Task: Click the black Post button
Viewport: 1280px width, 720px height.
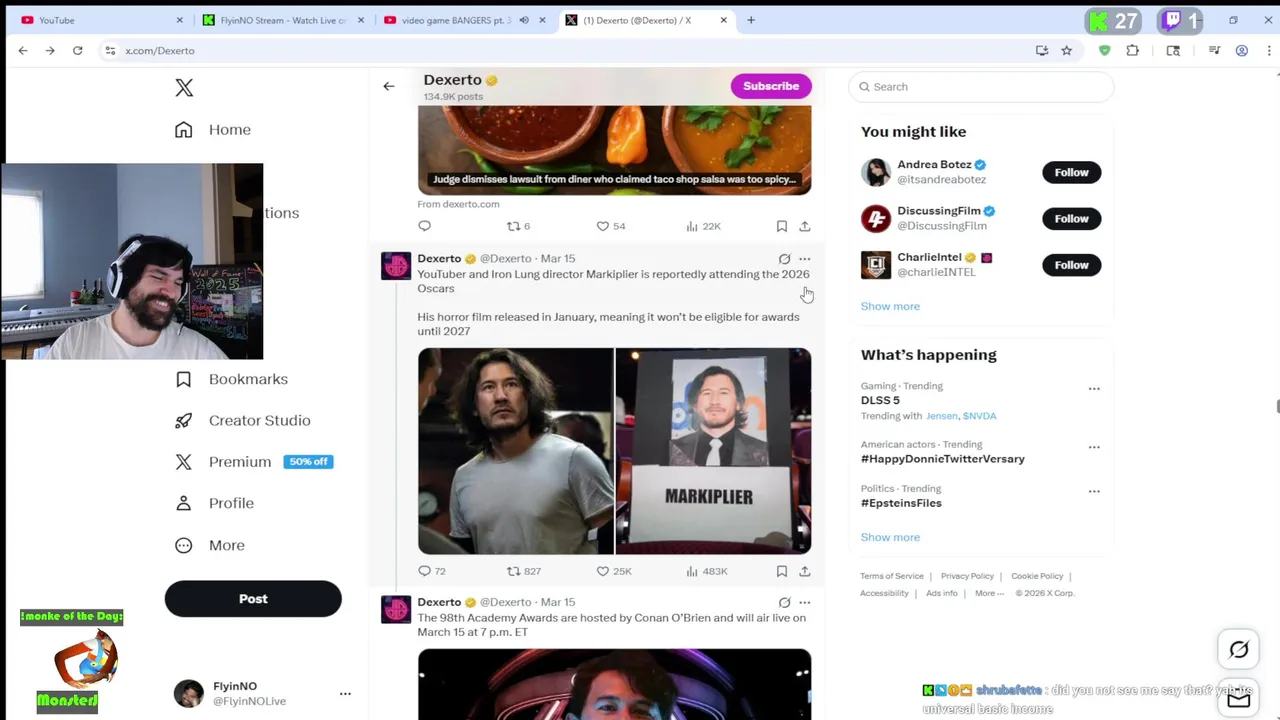Action: click(253, 599)
